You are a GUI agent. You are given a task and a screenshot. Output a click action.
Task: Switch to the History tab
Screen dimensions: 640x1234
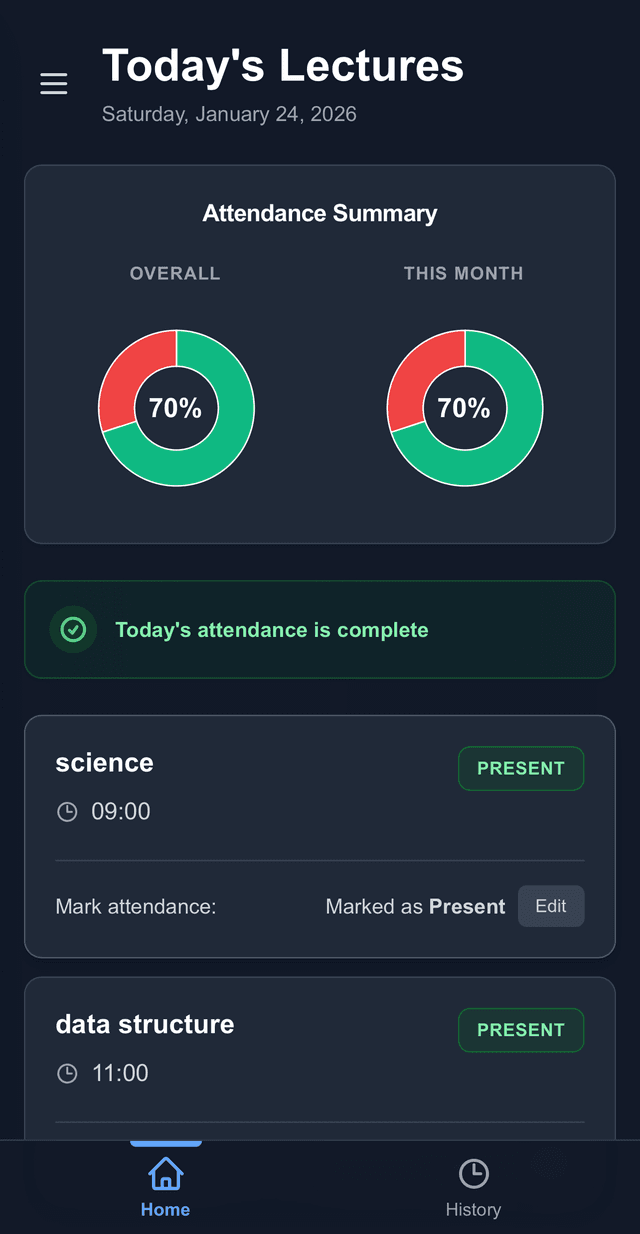click(x=473, y=1188)
